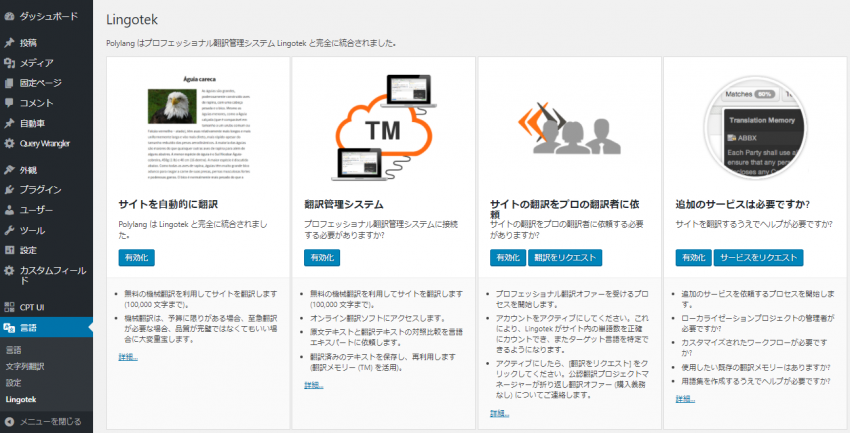This screenshot has height=433, width=850.
Task: Click the ユーザー person icon
Action: pos(9,210)
